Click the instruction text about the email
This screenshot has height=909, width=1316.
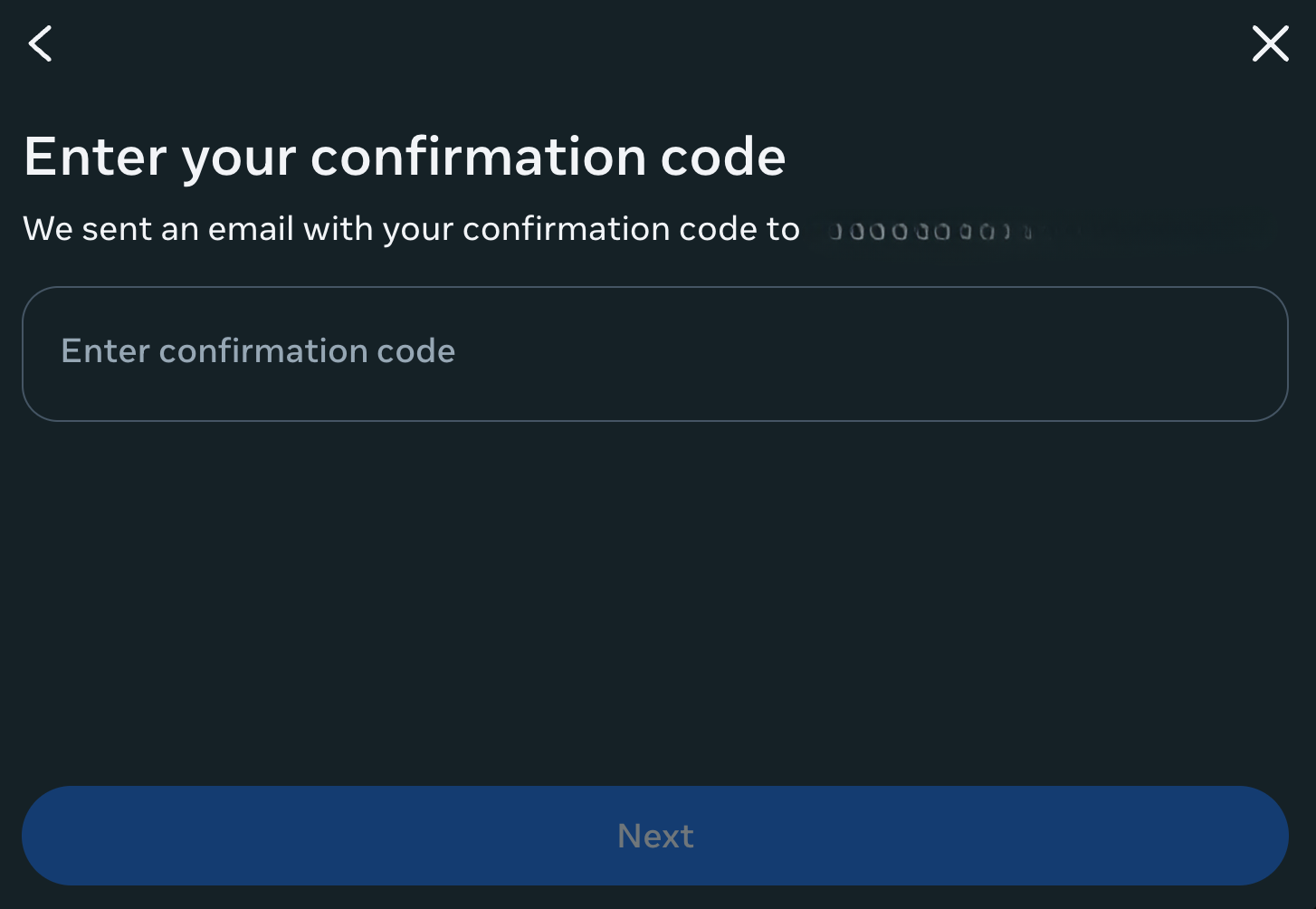click(412, 229)
